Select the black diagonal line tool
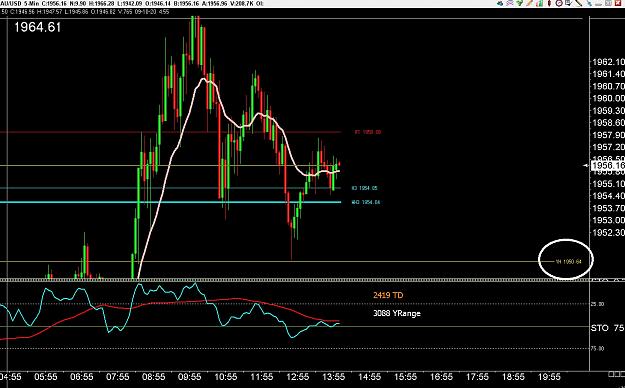Viewport: 625px width, 388px height. [579, 3]
